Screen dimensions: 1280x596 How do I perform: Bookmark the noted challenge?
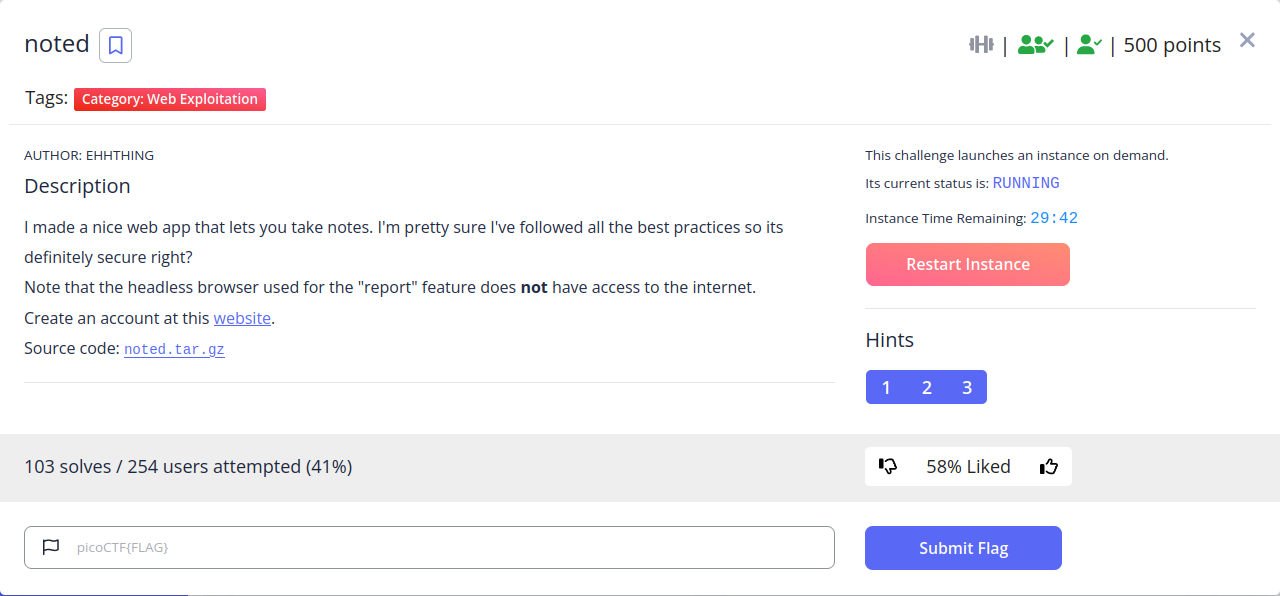115,45
